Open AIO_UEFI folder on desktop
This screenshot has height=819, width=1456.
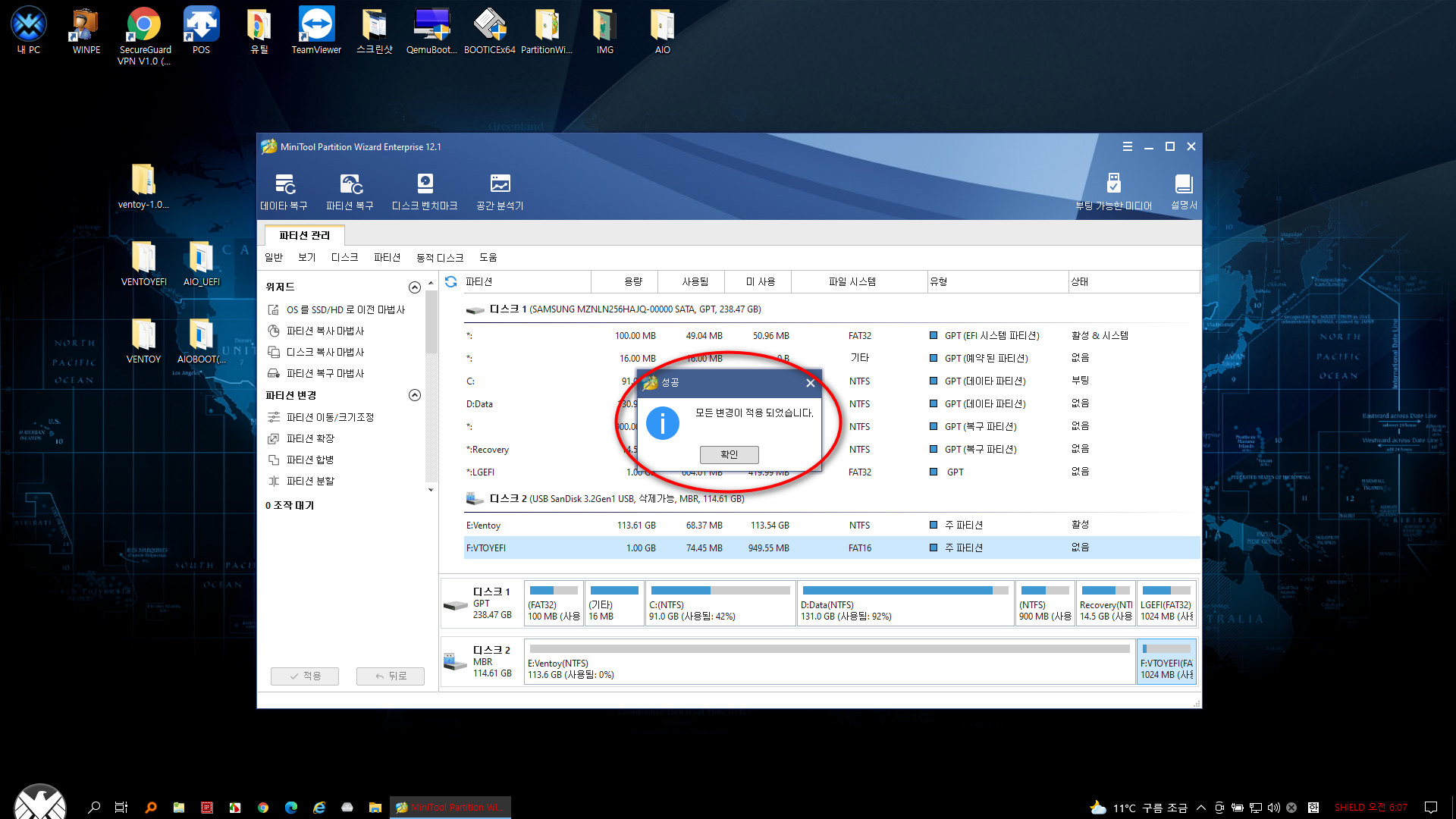201,264
